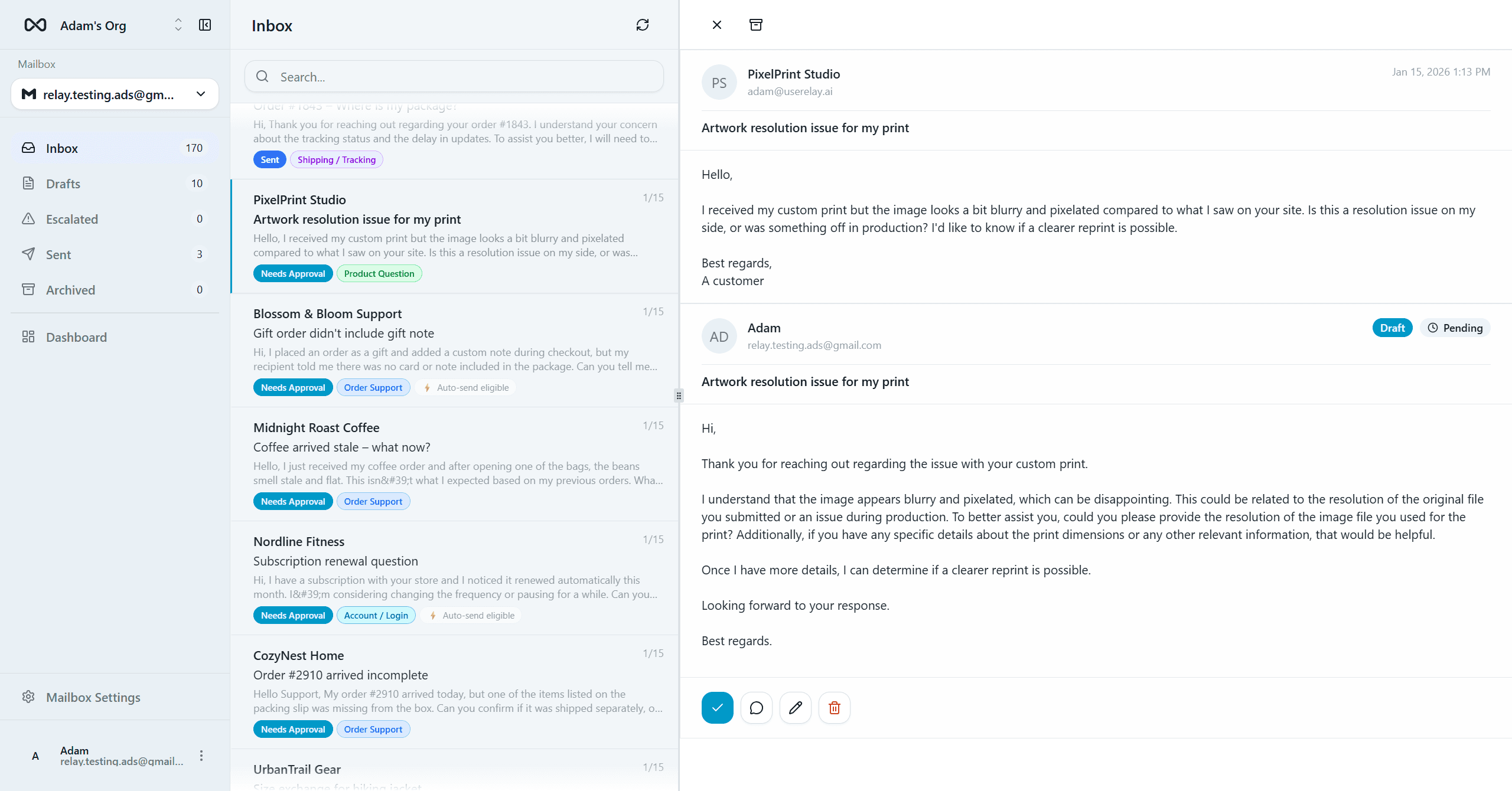Screen dimensions: 1512x791
Task: Switch to the Escalated folder
Action: click(x=71, y=219)
